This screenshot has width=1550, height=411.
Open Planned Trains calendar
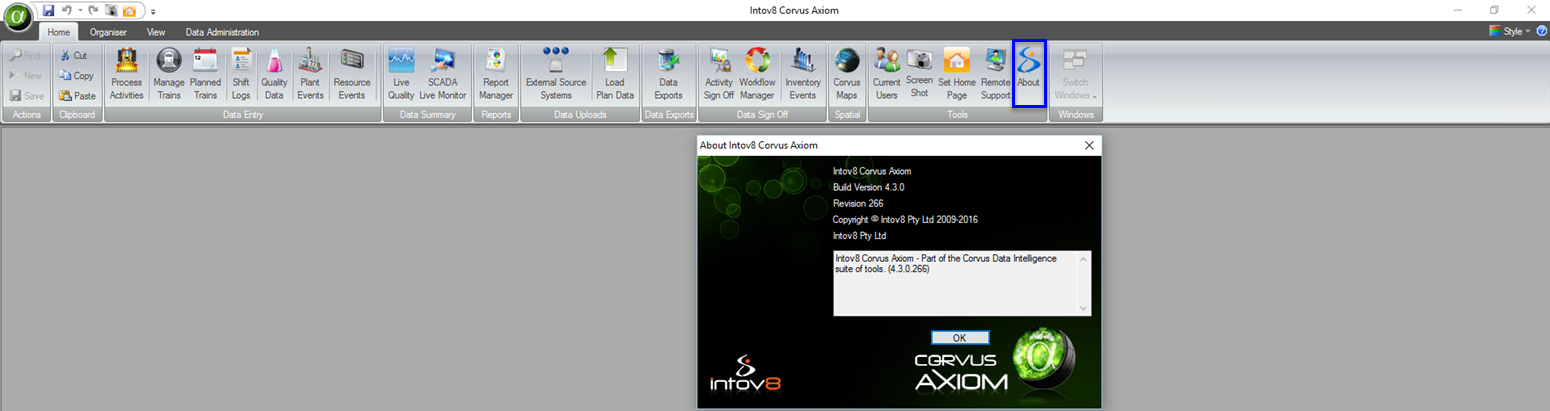tap(205, 74)
